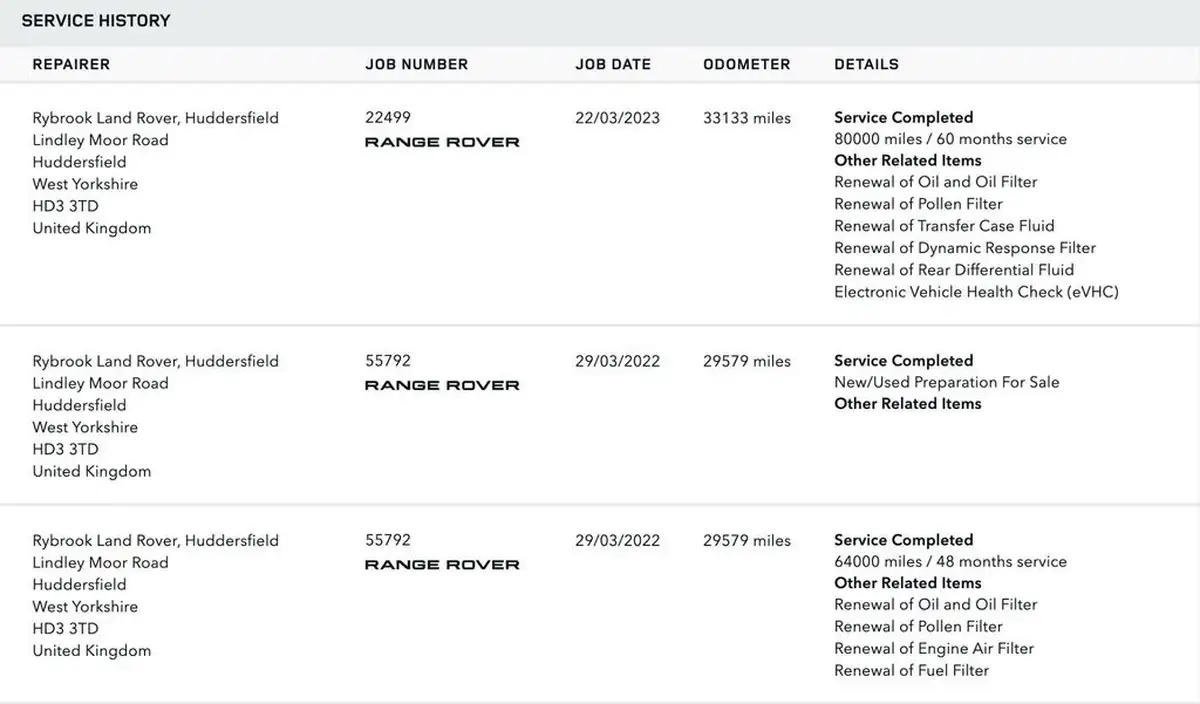Click New/Used Preparation For Sale text
Viewport: 1200px width, 704px height.
[947, 382]
